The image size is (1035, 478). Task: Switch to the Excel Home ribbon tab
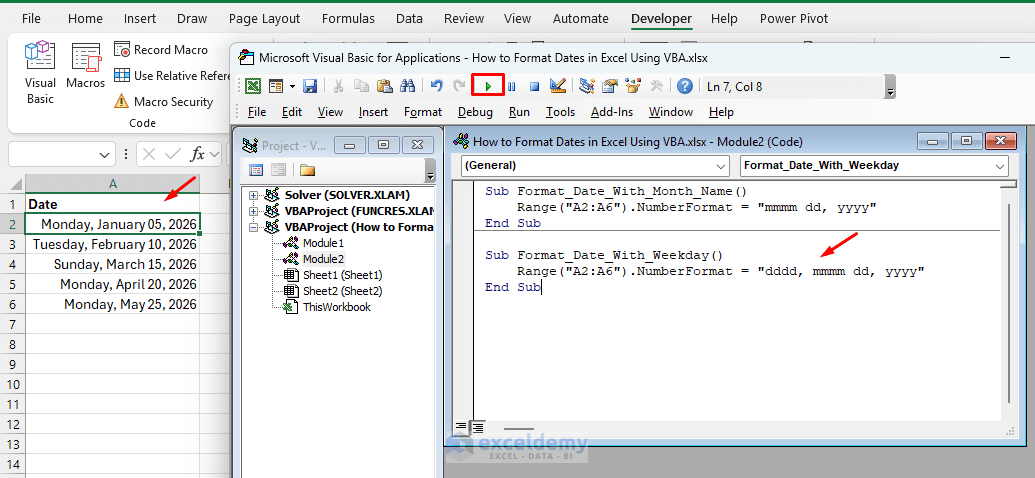(85, 18)
